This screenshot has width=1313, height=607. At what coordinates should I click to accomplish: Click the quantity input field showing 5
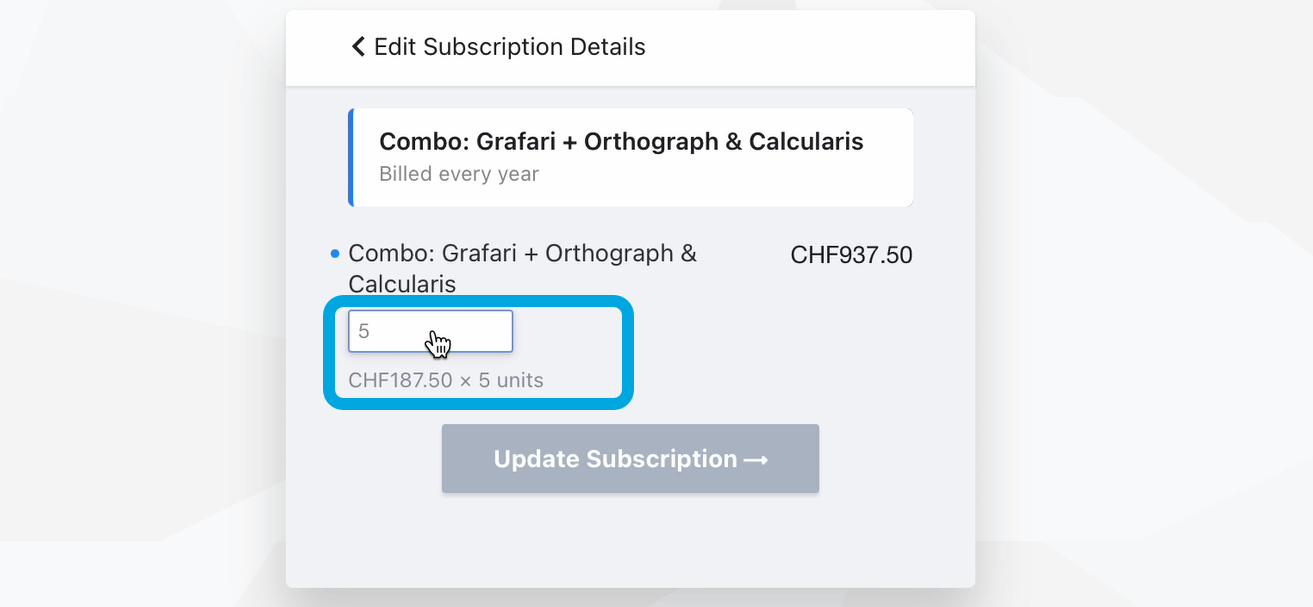pyautogui.click(x=430, y=331)
